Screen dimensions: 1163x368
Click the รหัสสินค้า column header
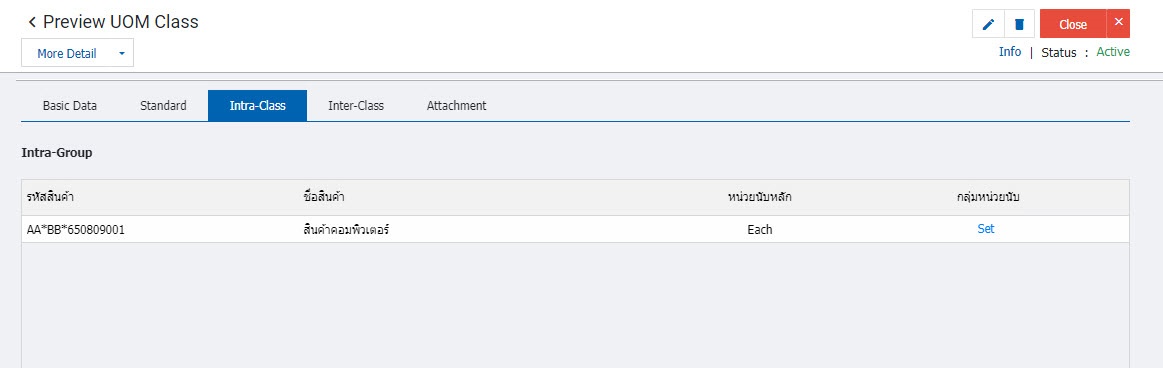coord(50,197)
